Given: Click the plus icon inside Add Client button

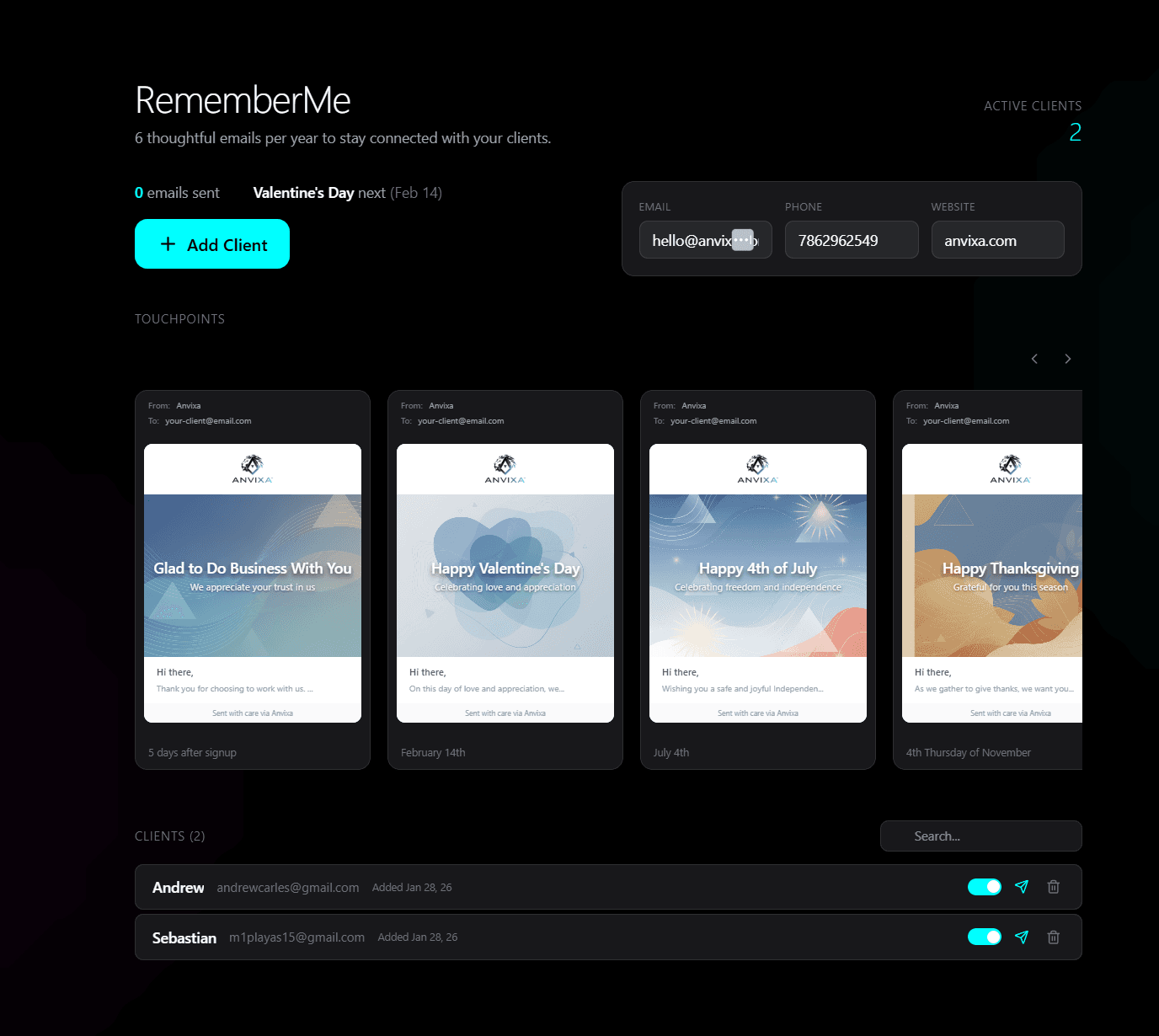Looking at the screenshot, I should (x=167, y=244).
